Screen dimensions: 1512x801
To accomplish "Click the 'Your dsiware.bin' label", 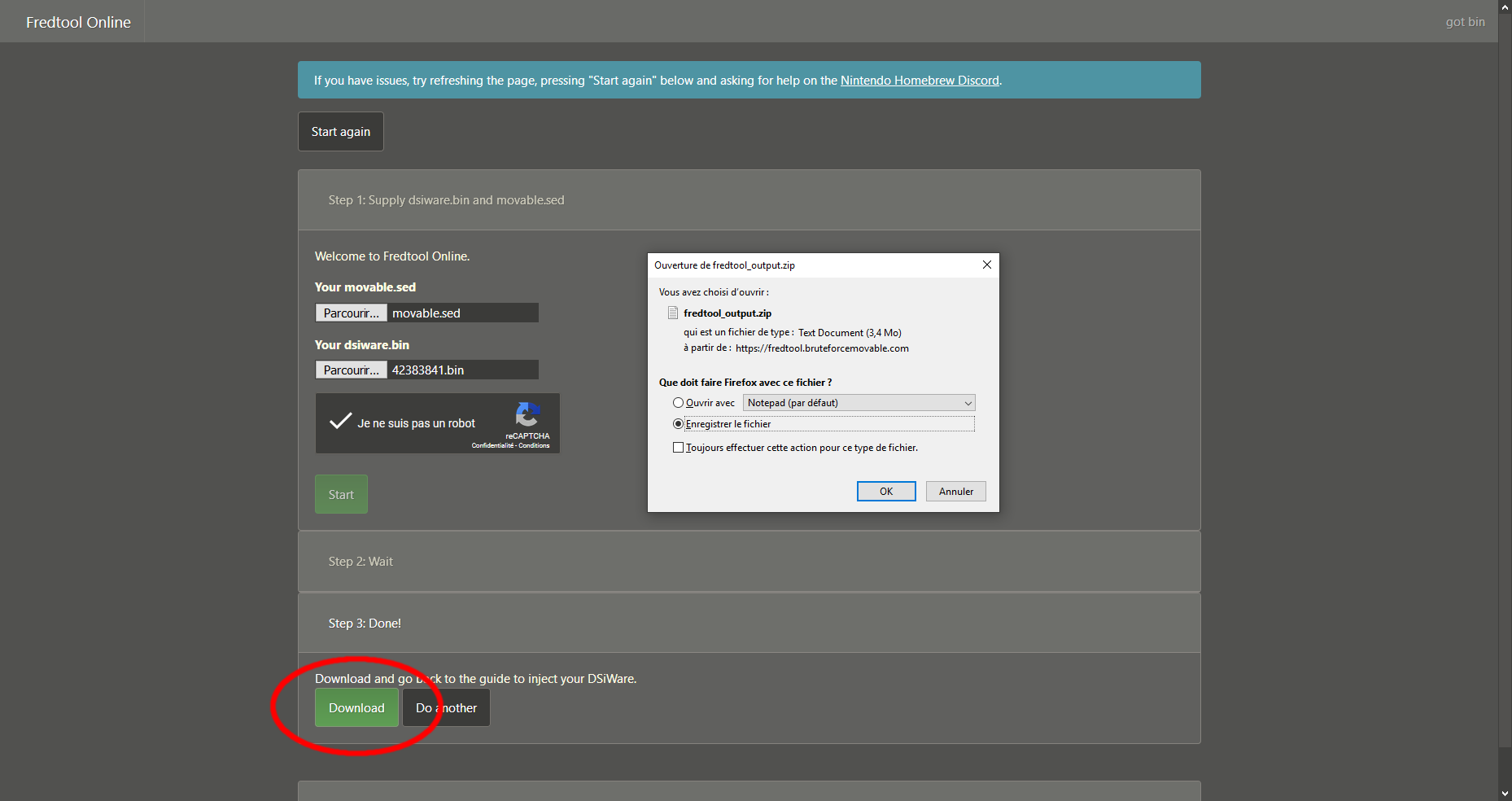I will pyautogui.click(x=362, y=345).
